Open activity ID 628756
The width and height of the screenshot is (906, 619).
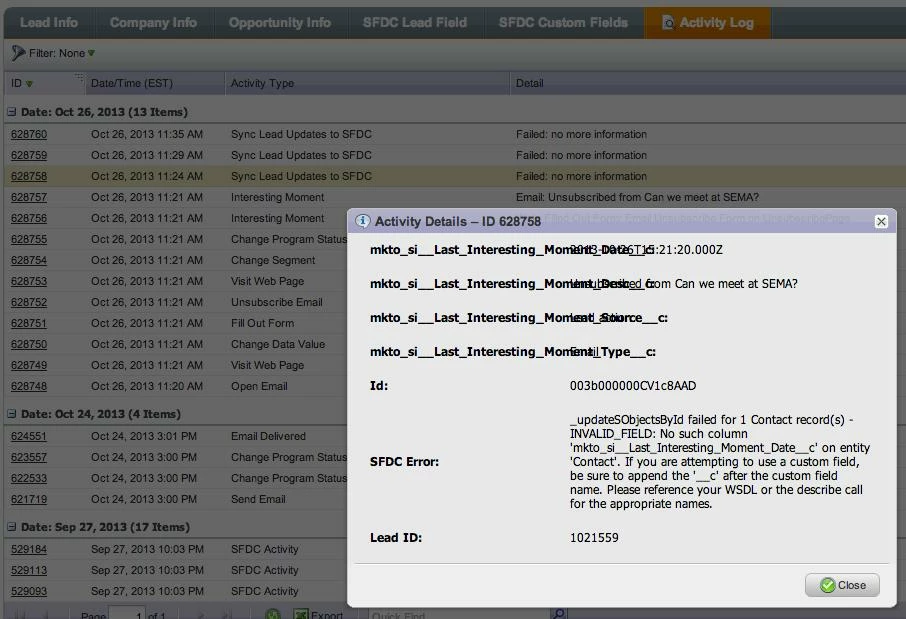[x=29, y=218]
